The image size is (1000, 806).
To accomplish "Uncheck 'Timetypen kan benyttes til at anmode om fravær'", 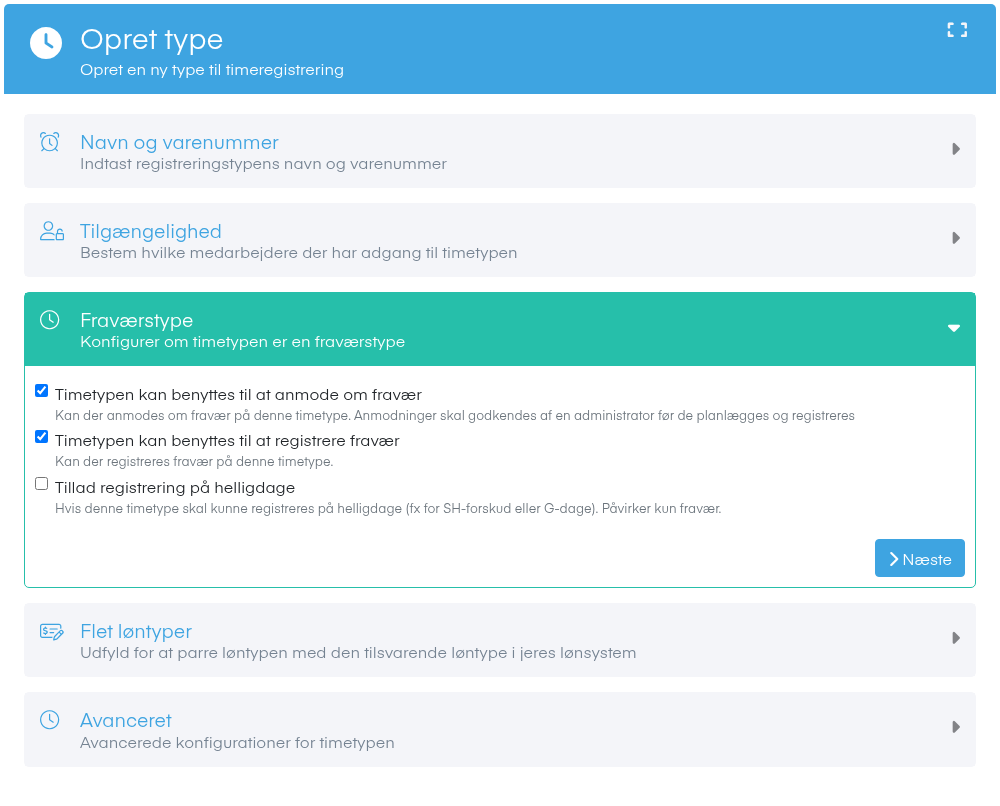I will click(41, 390).
